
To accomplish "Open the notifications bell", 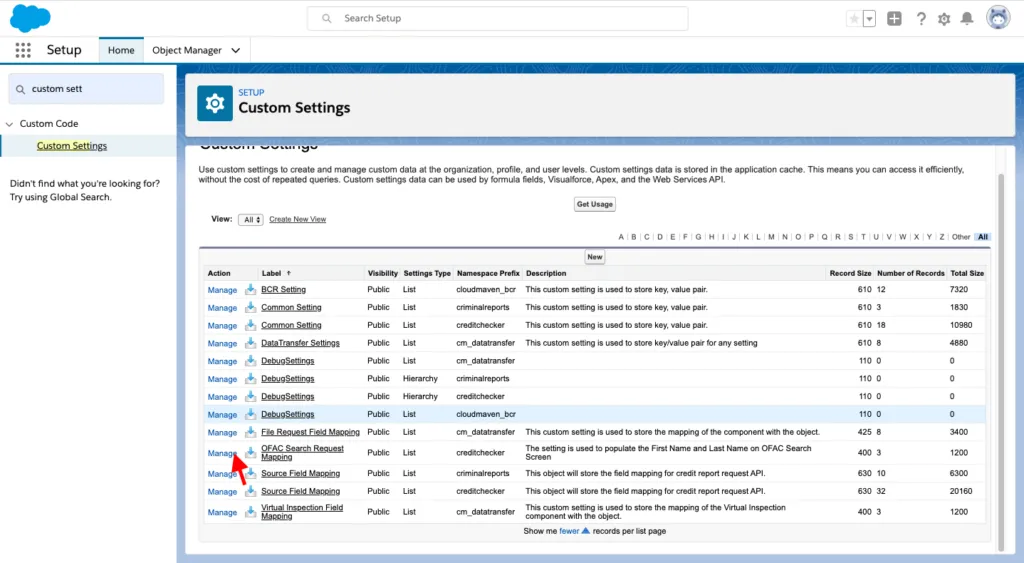I will point(967,19).
